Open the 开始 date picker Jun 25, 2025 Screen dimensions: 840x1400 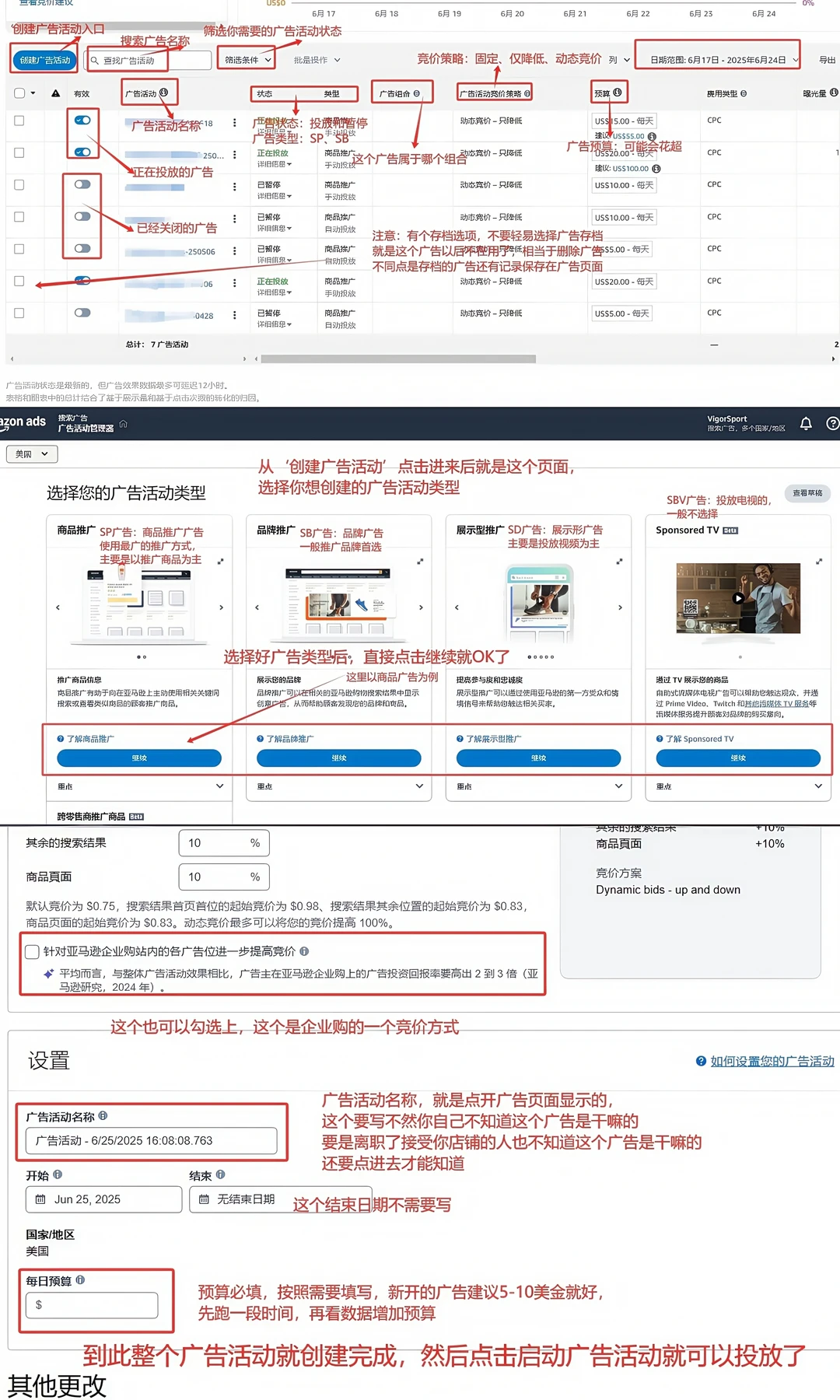pos(103,1199)
